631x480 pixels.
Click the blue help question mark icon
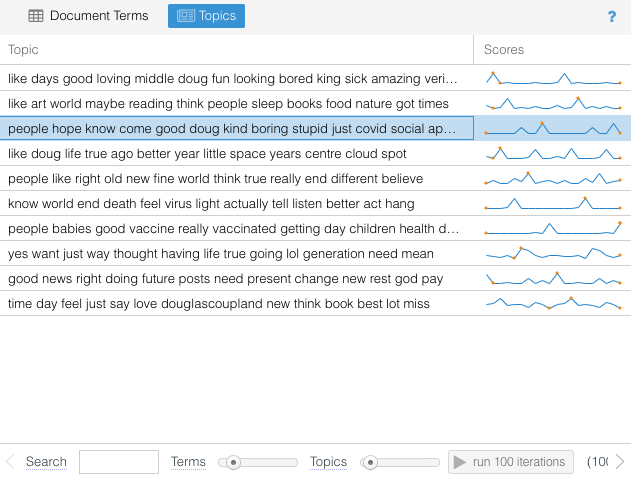click(x=612, y=16)
